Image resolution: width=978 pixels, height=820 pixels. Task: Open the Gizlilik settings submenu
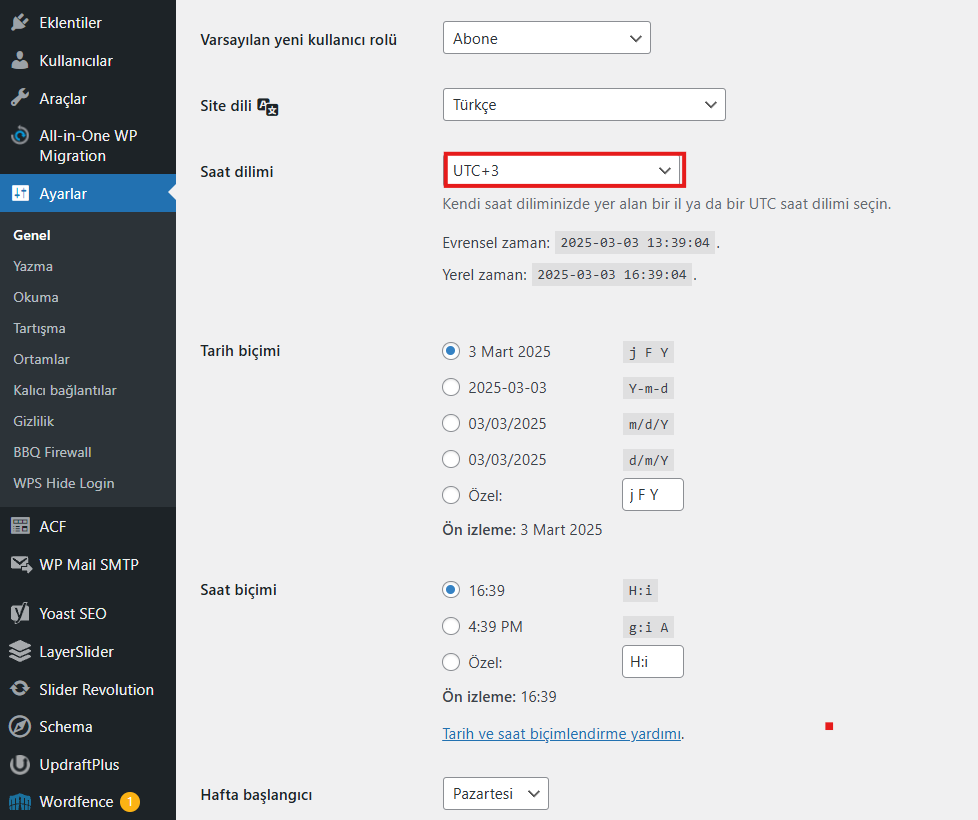tap(34, 422)
